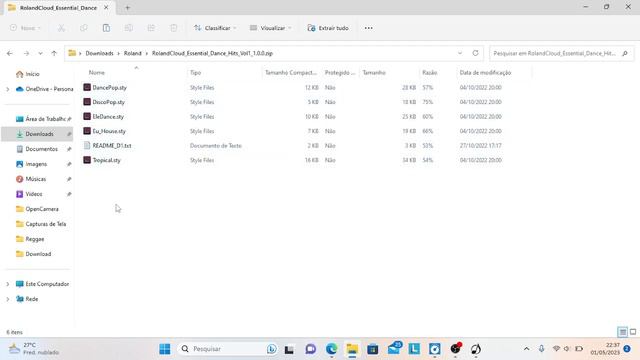
Task: Open Windows Start button on taskbar
Action: tap(165, 349)
